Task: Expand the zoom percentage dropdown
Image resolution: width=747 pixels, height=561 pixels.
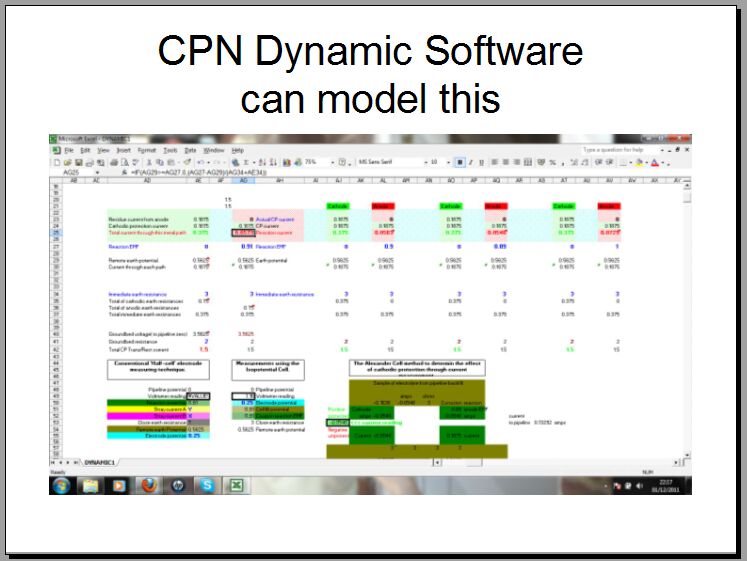Action: 330,162
